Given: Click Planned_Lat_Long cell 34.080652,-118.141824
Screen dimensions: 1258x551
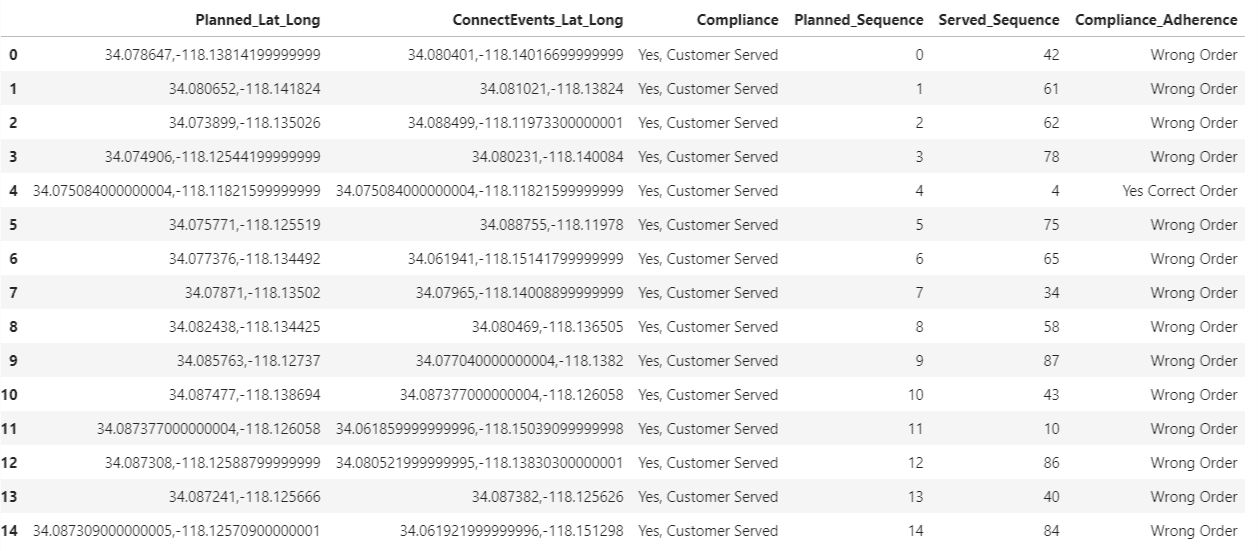Looking at the screenshot, I should pos(244,89).
